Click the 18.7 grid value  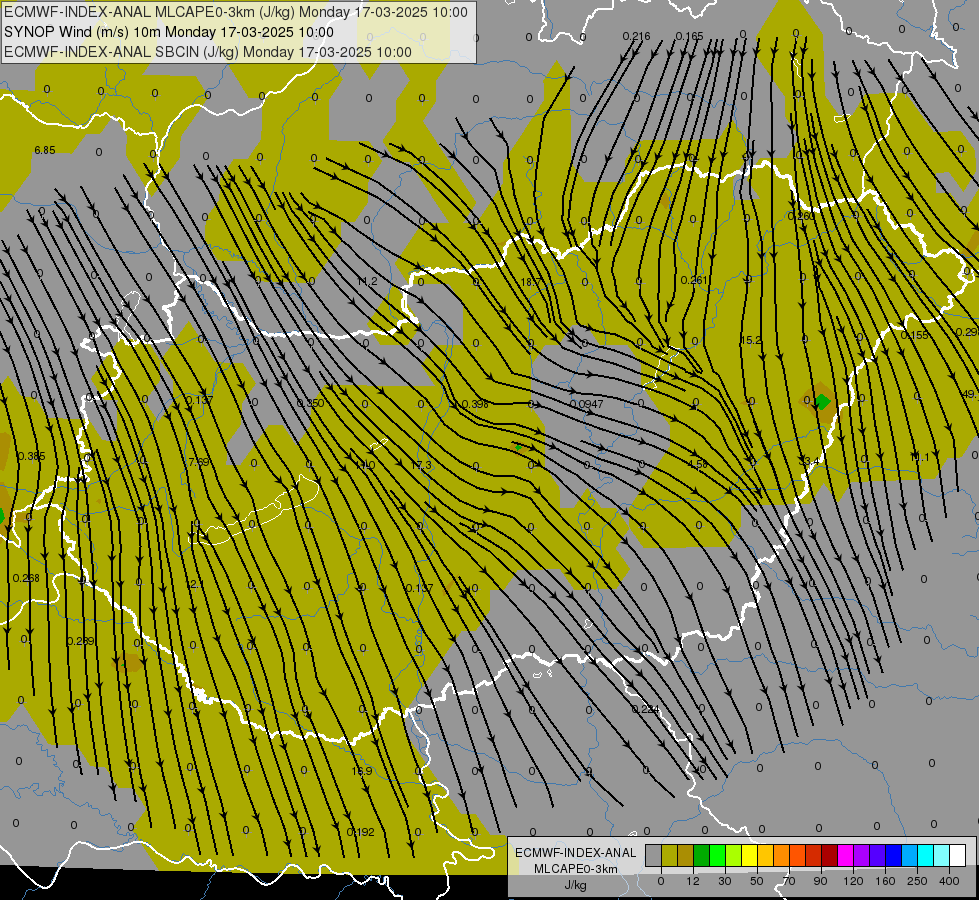[530, 282]
